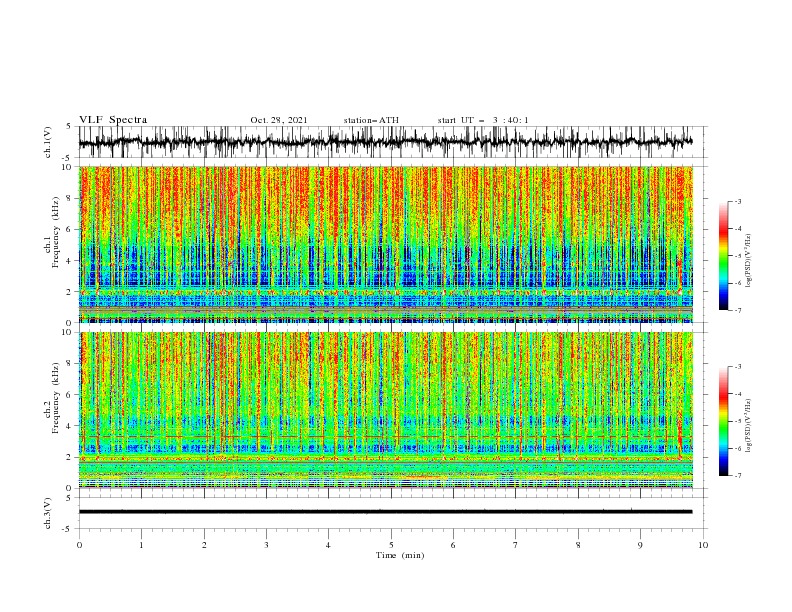Click the 'start UT = 3 :40: 1' text
Image resolution: width=792 pixels, height=612 pixels.
pos(483,120)
